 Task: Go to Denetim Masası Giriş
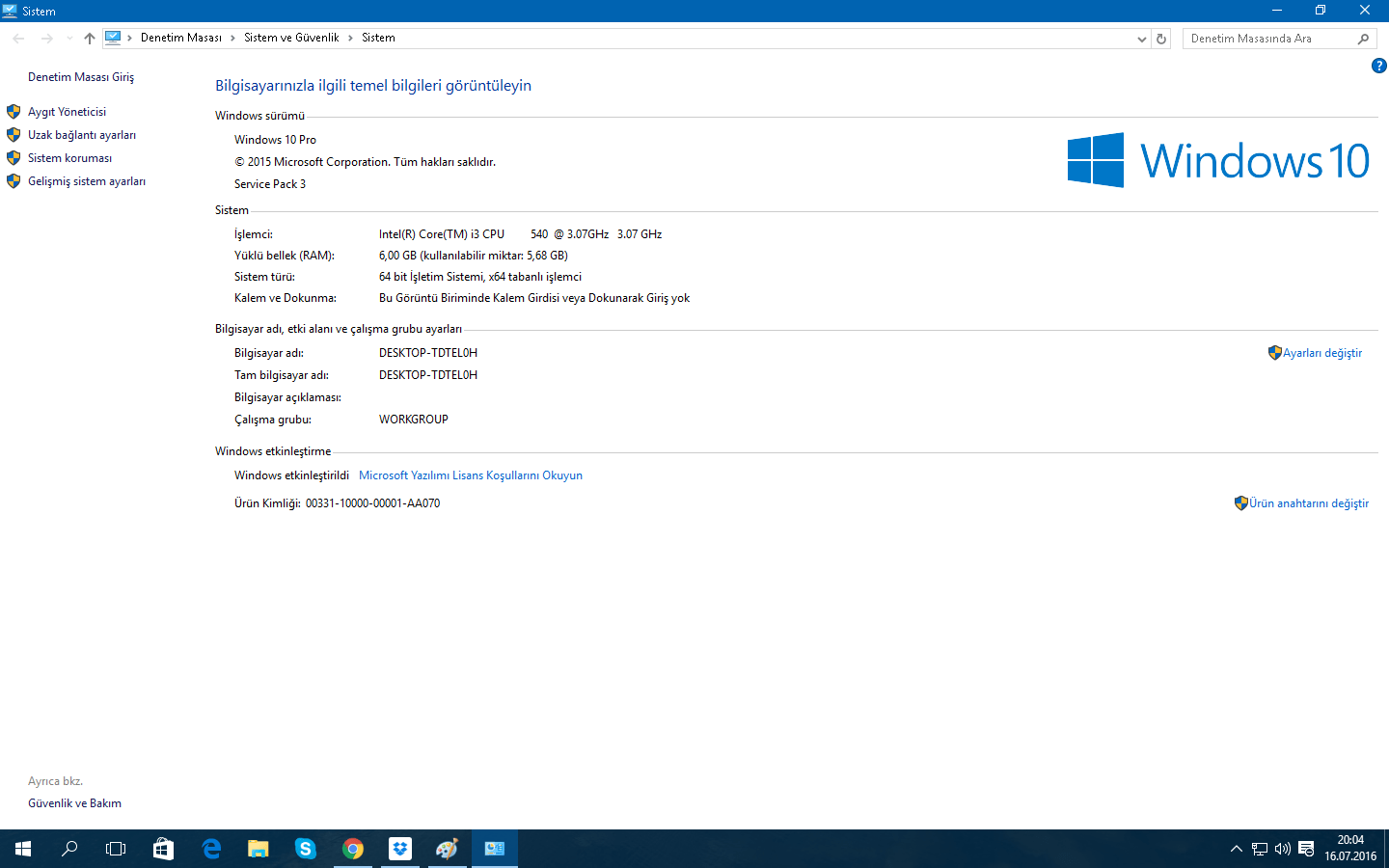pyautogui.click(x=81, y=77)
